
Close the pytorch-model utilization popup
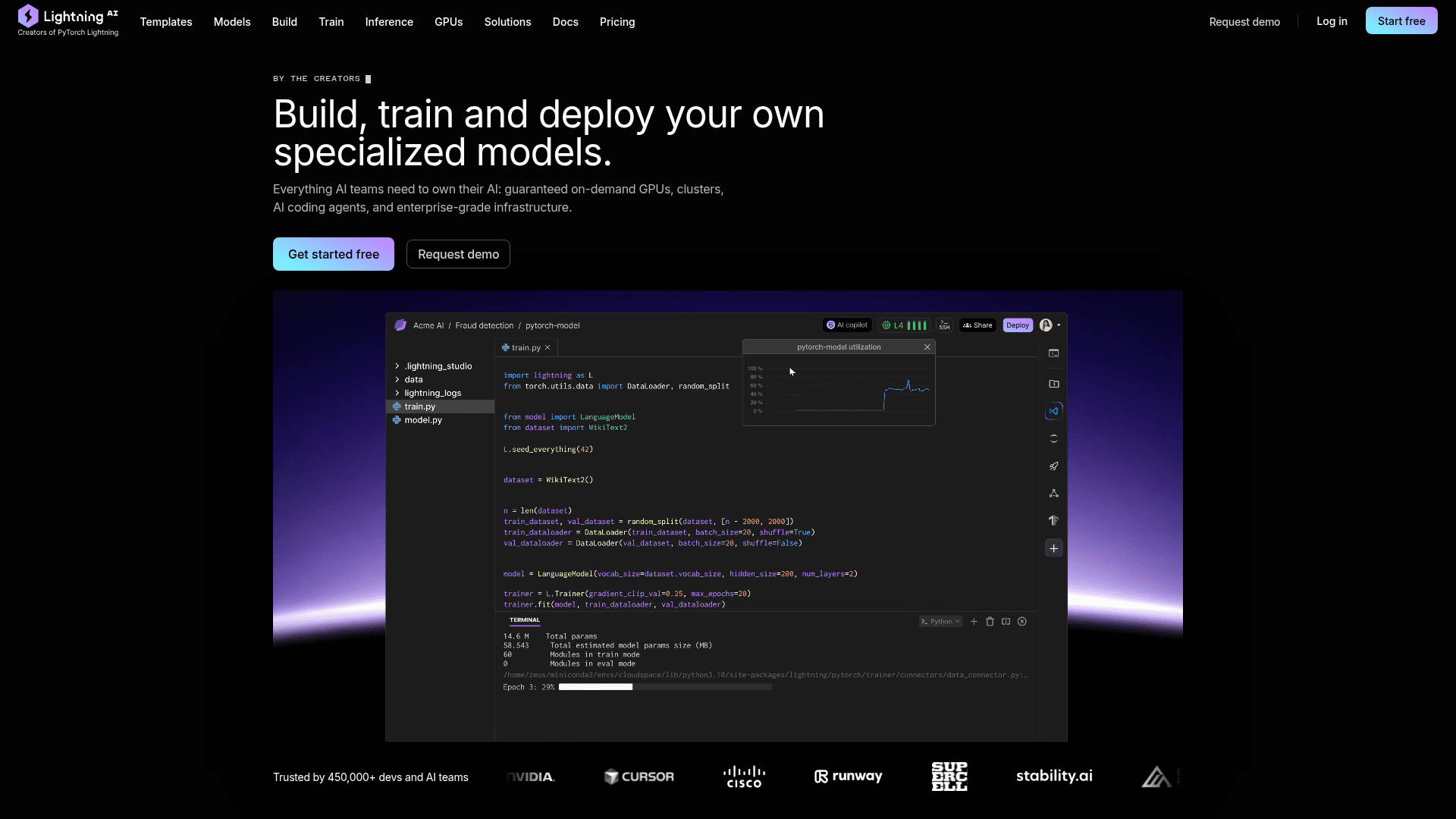(927, 347)
